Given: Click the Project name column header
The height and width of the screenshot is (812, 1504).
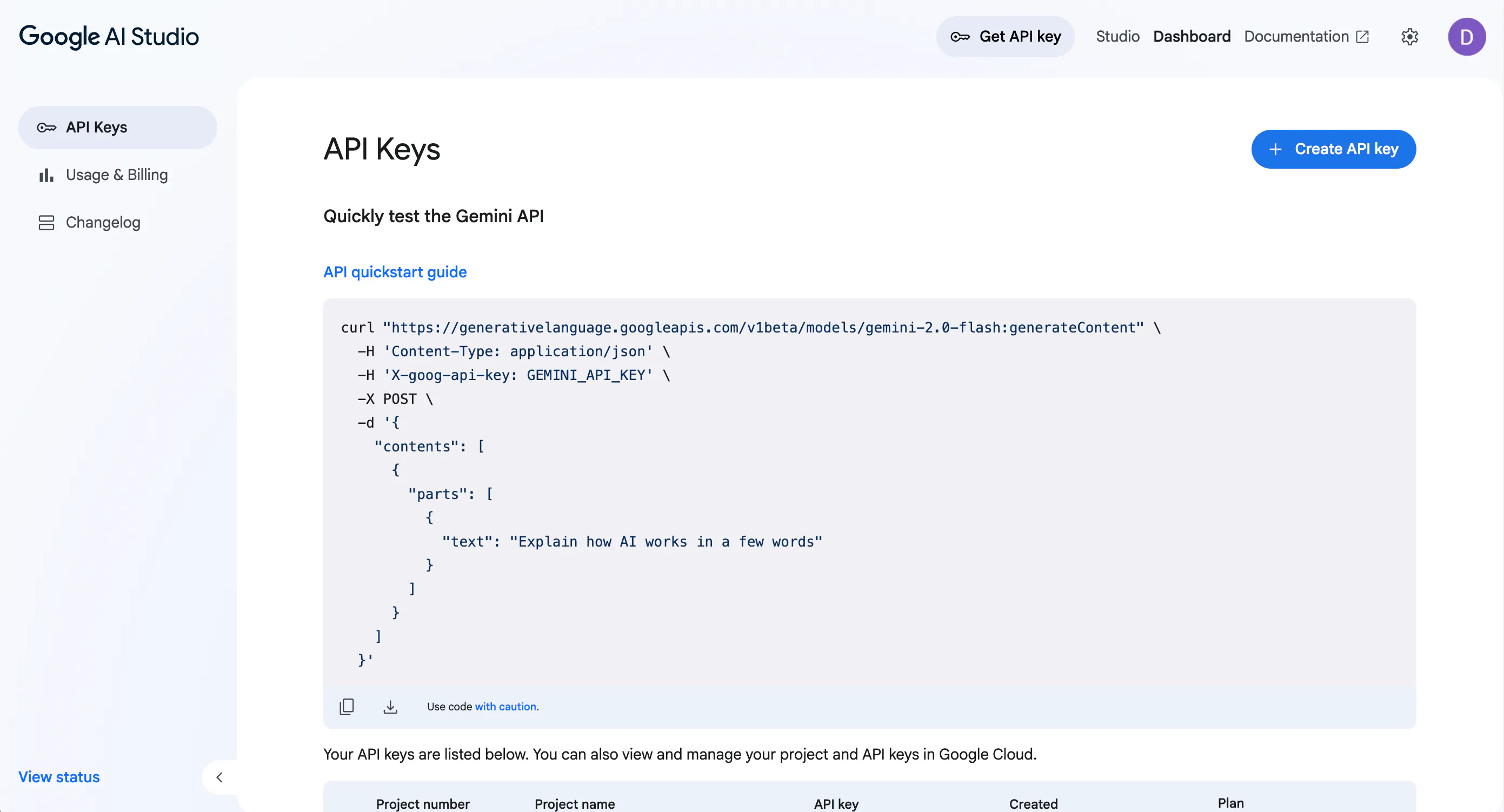Looking at the screenshot, I should (x=575, y=804).
